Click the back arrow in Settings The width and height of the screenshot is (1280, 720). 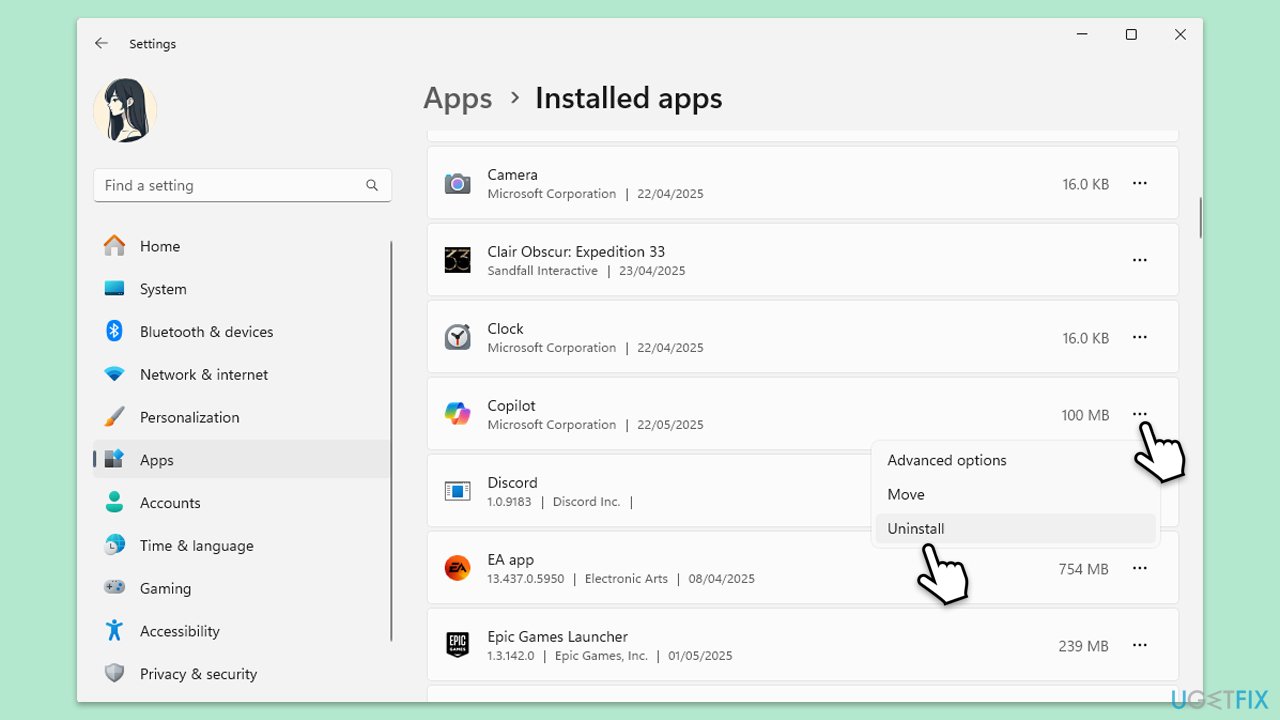[x=101, y=43]
